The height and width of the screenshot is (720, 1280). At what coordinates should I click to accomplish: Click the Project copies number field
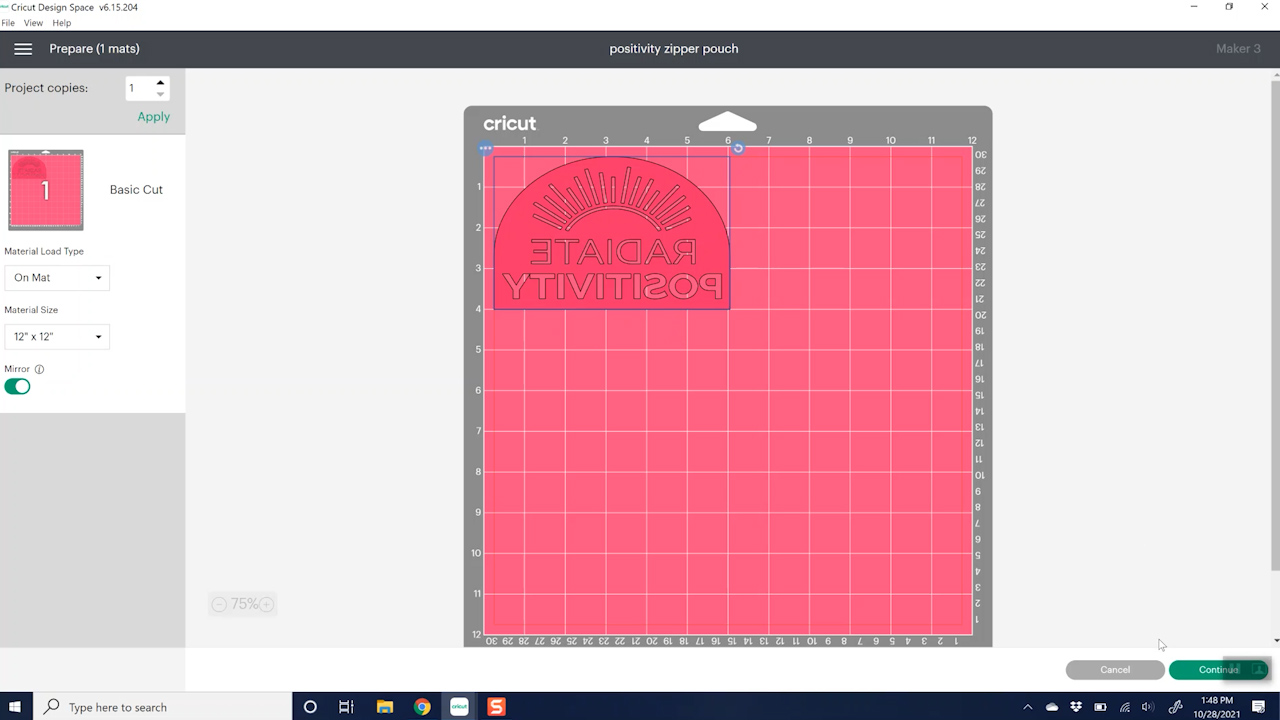(x=139, y=88)
